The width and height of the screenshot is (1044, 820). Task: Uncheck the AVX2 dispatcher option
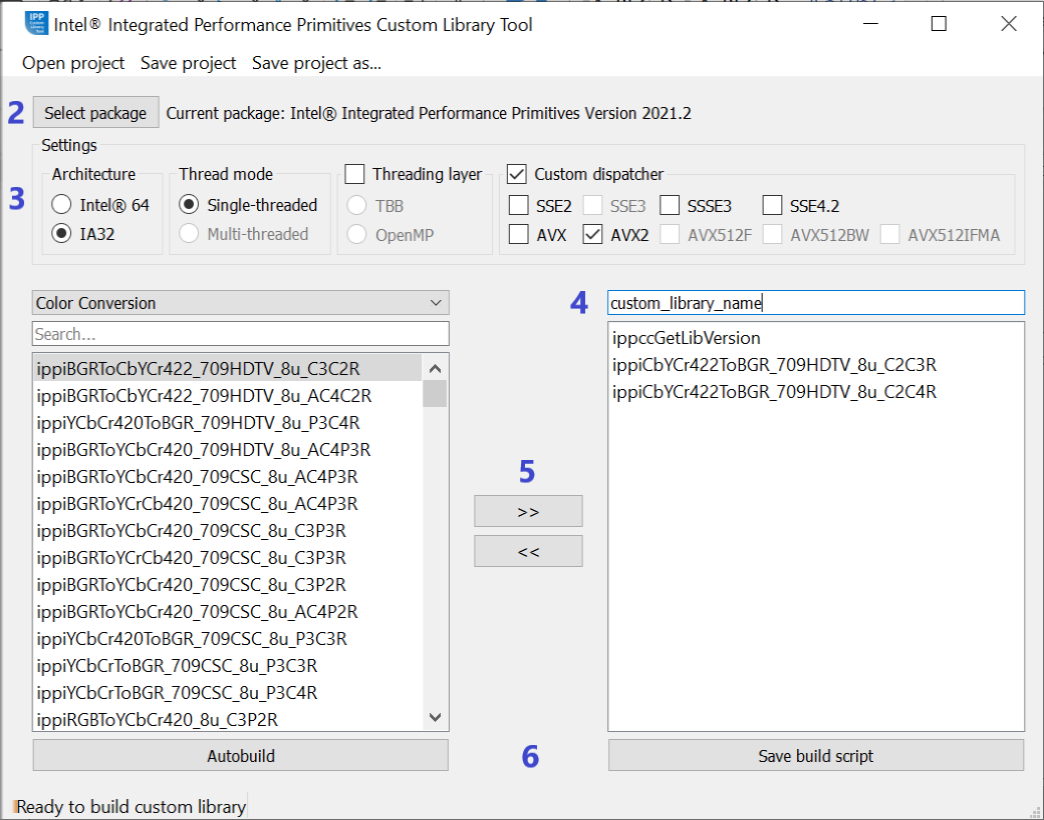[x=592, y=235]
